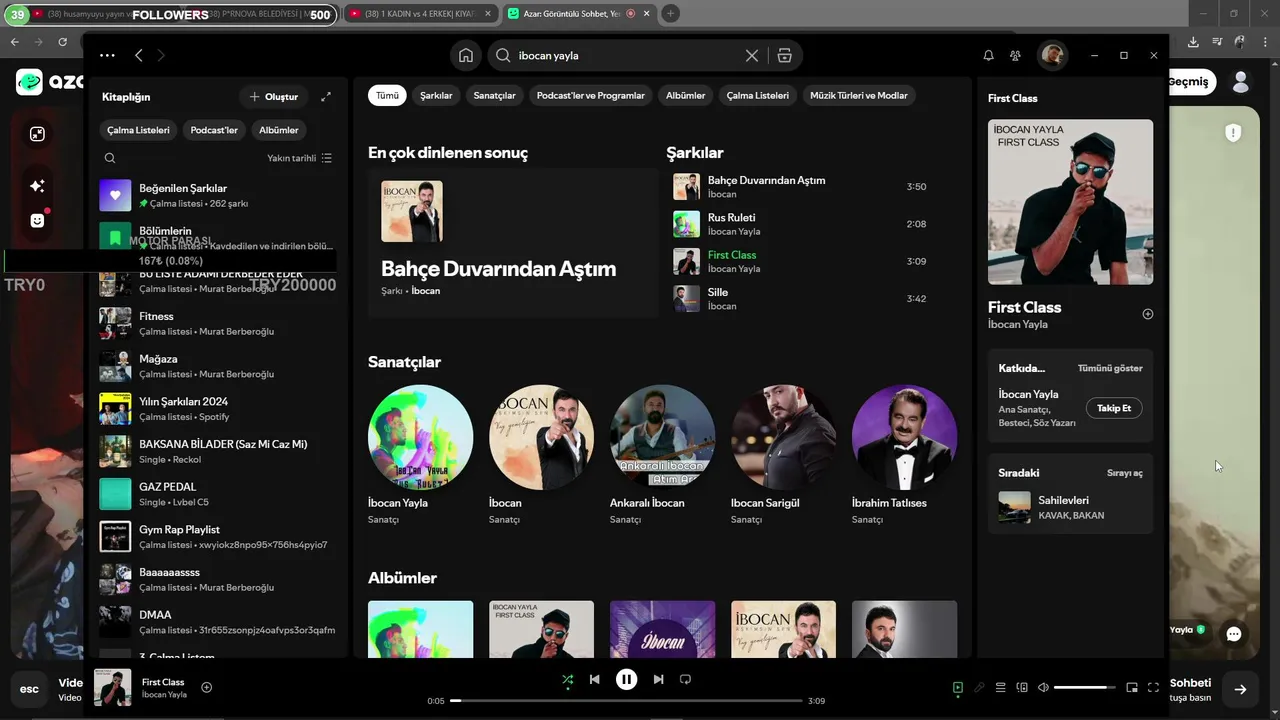Open the notifications bell
1280x720 pixels.
click(x=988, y=56)
